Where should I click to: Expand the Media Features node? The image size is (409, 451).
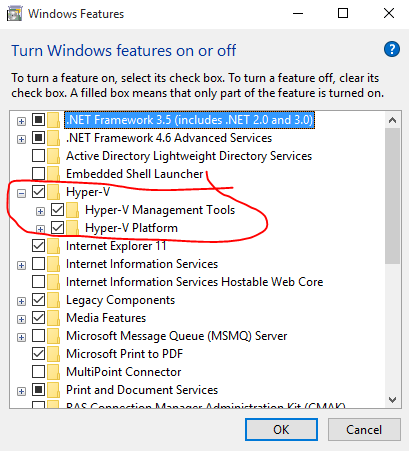[x=21, y=319]
